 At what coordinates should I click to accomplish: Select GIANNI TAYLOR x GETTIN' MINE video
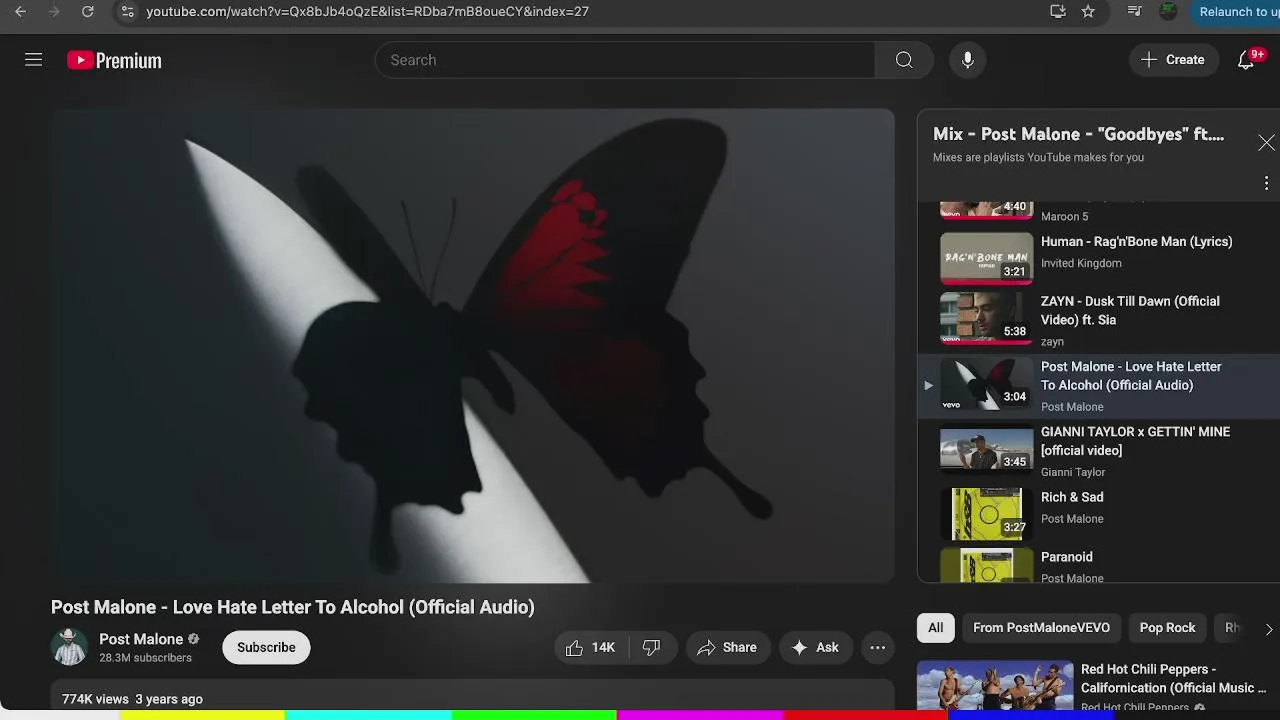tap(1098, 450)
